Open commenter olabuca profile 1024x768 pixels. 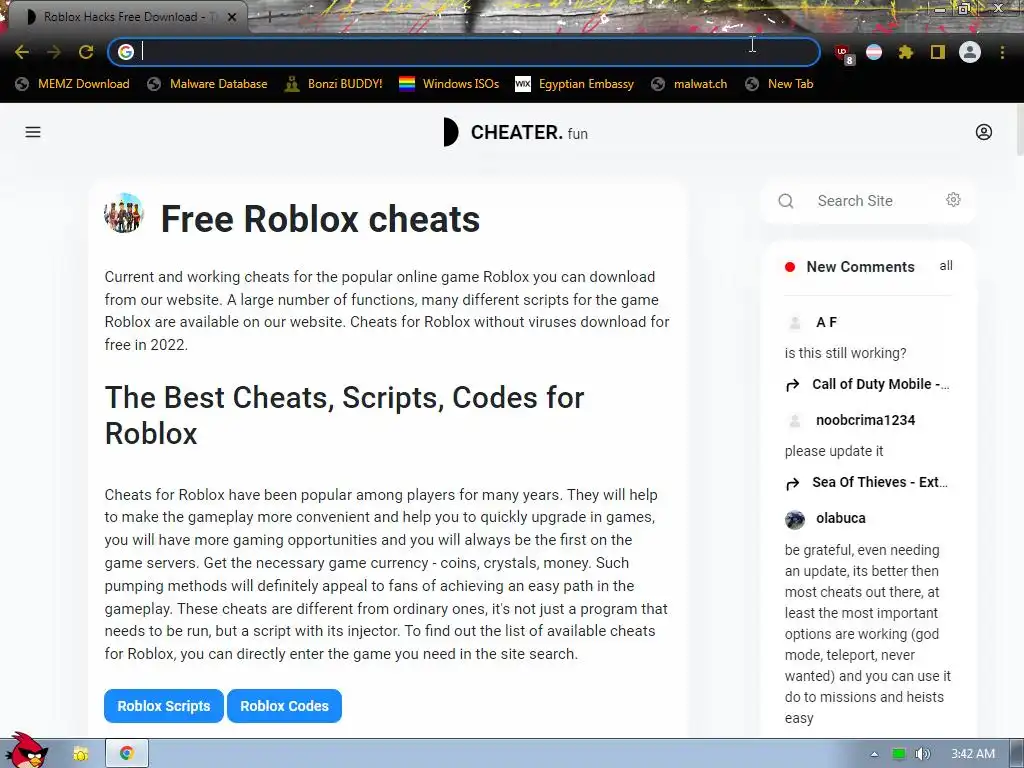pyautogui.click(x=840, y=518)
